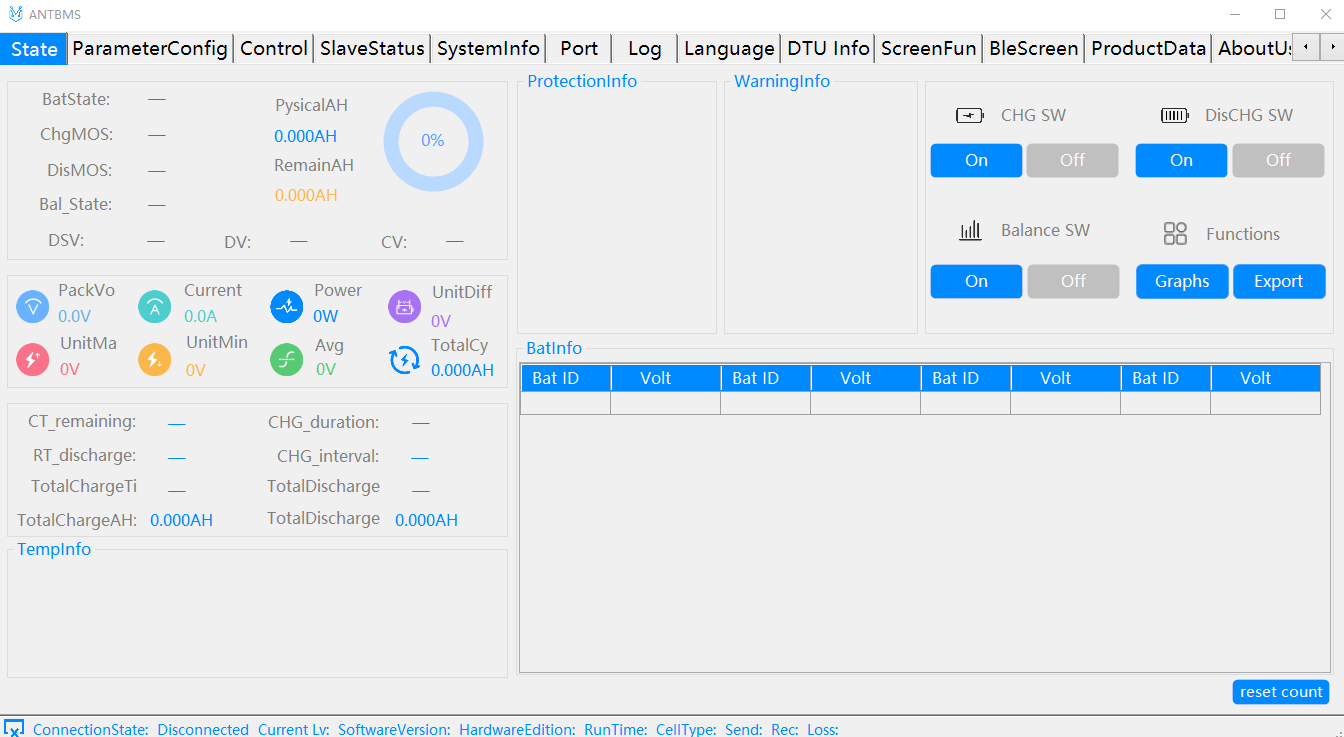
Task: Click the 0% state of charge ring
Action: tap(433, 141)
